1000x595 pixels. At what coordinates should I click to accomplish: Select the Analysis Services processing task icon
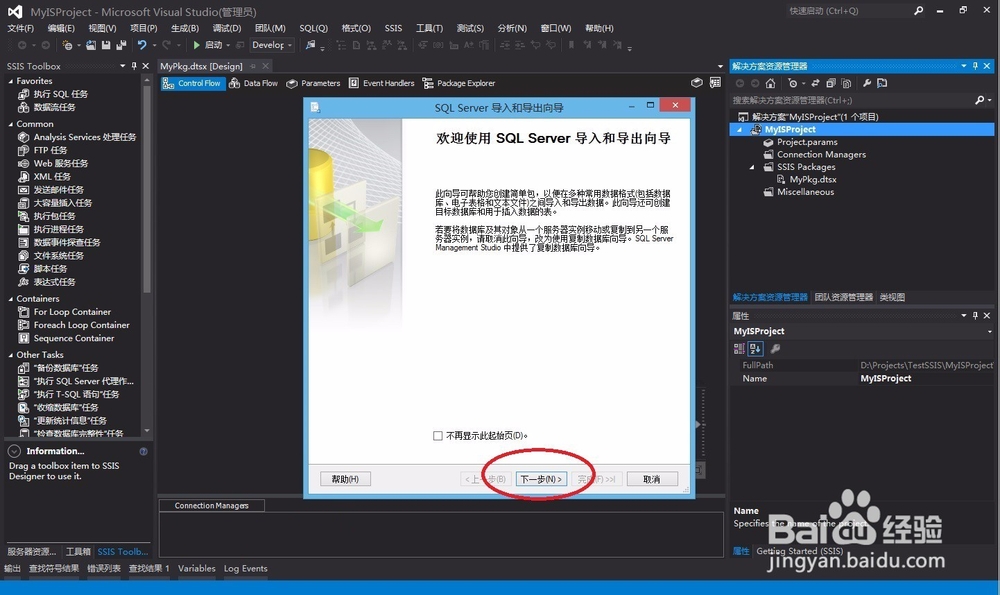coord(24,137)
